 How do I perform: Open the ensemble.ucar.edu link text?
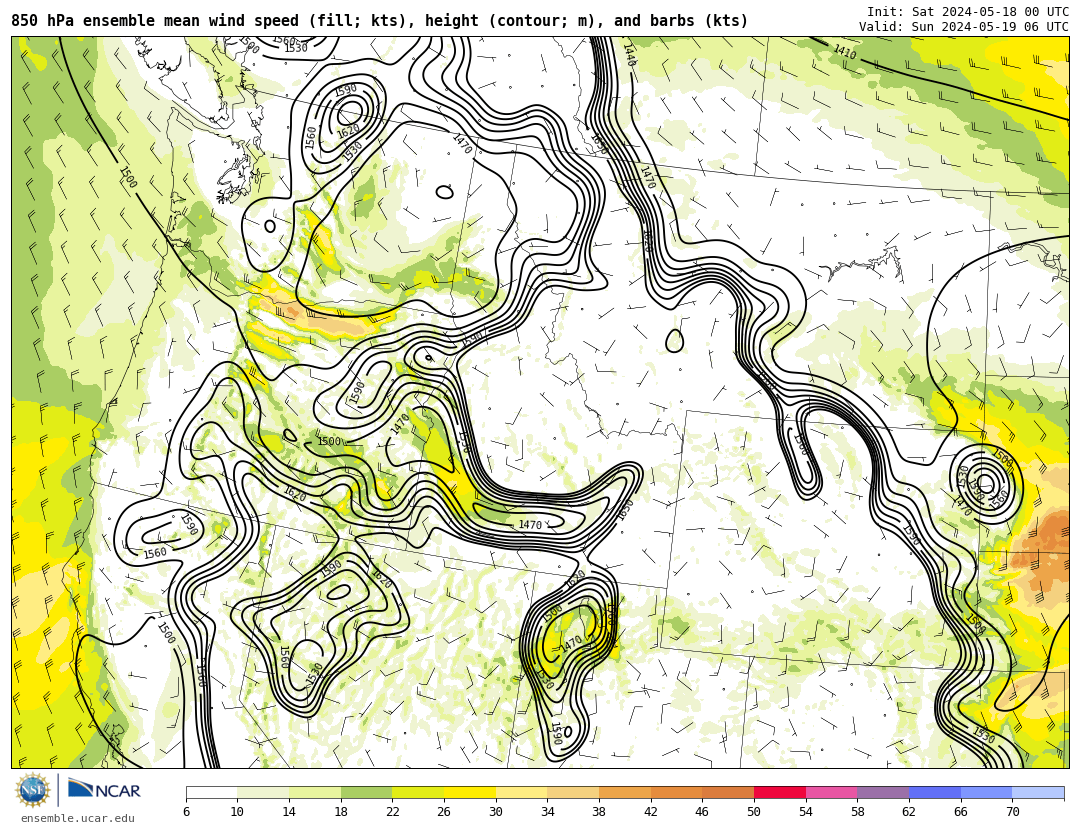(x=78, y=819)
